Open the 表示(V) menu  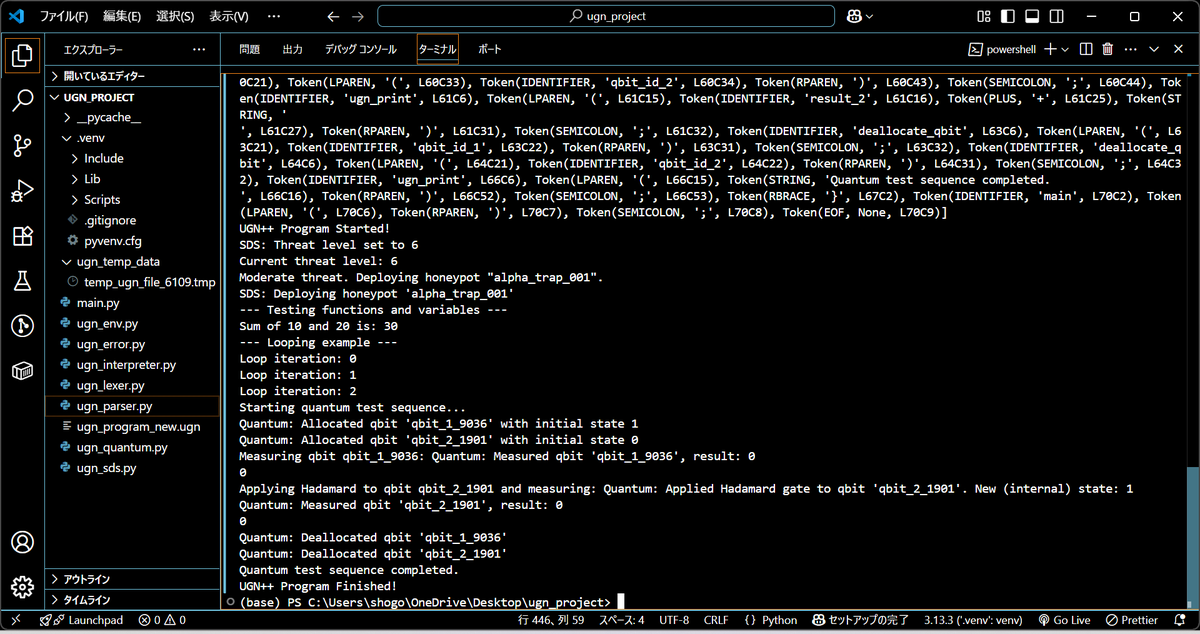click(x=229, y=16)
